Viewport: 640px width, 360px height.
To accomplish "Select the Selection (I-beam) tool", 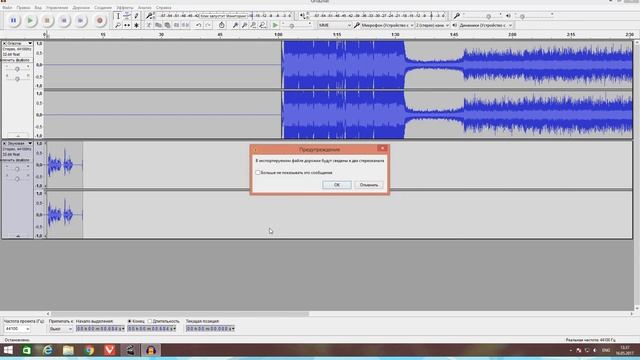I will [118, 16].
